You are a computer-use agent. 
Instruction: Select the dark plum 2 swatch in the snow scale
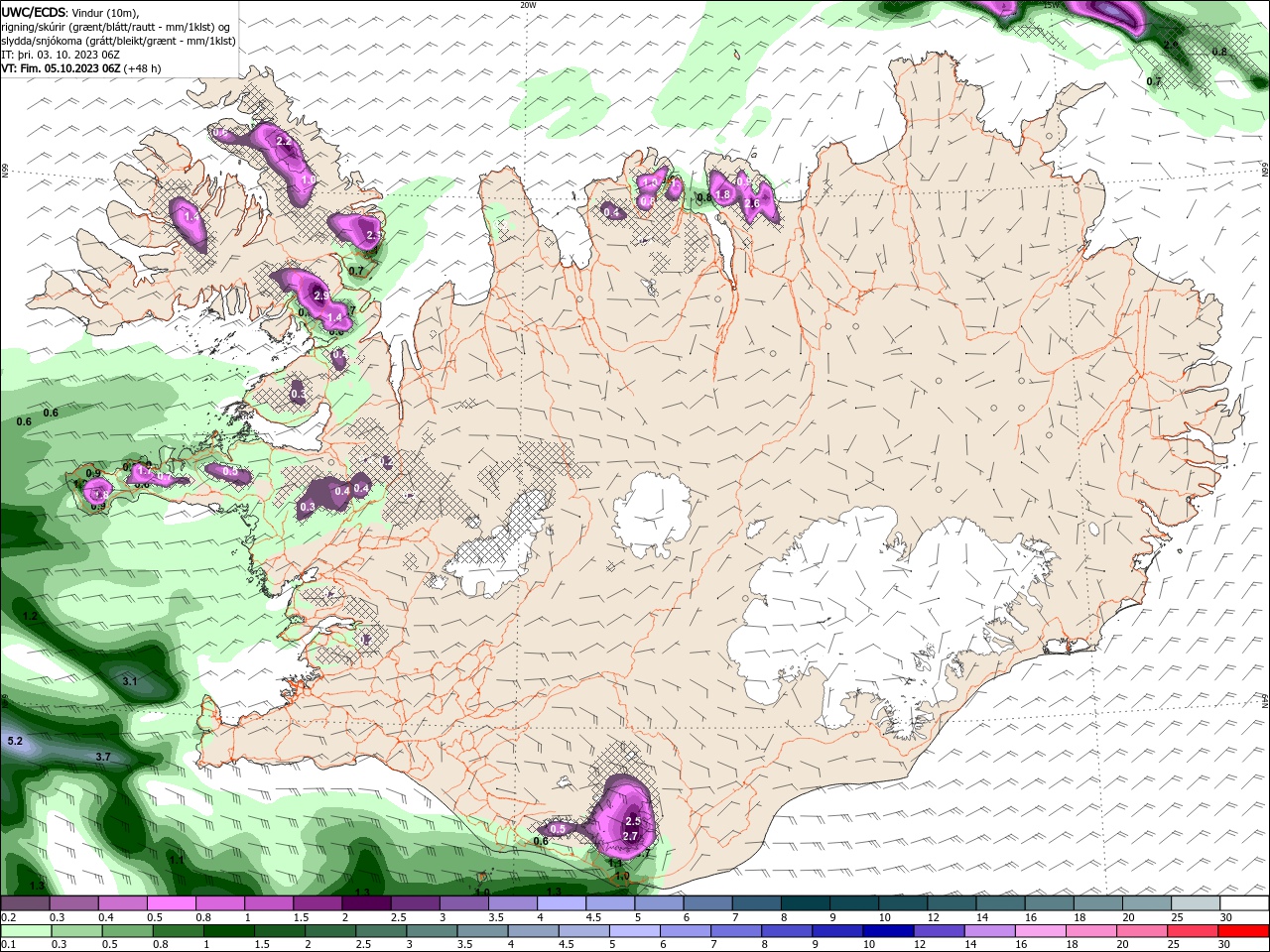pos(366,903)
